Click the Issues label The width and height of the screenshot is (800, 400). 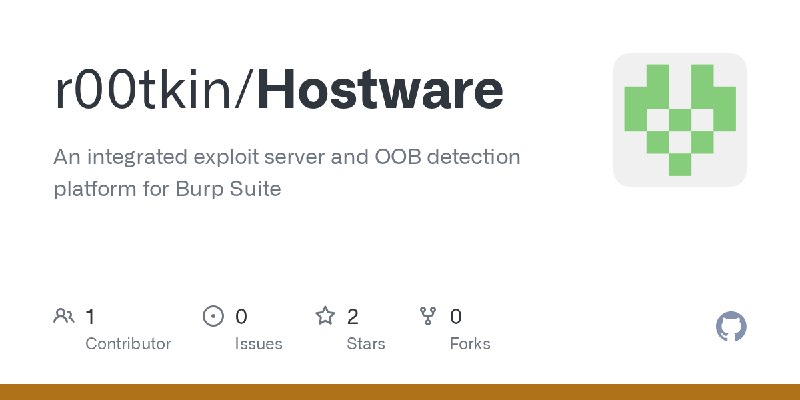point(259,344)
